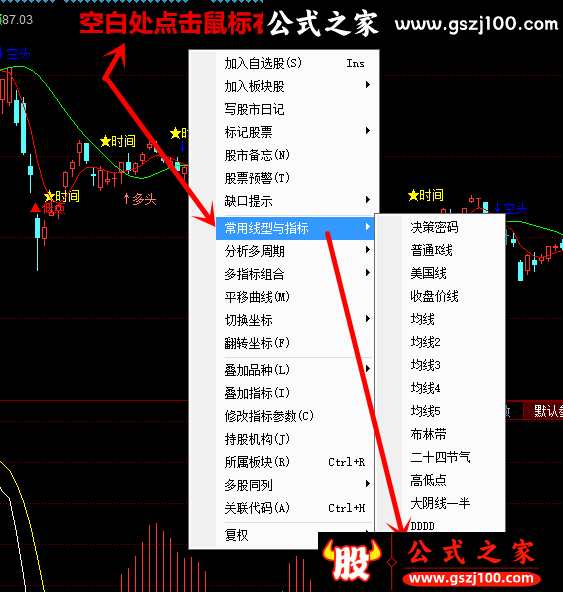Image resolution: width=563 pixels, height=592 pixels.
Task: Click 关联代码(A) menu item
Action: pyautogui.click(x=295, y=508)
